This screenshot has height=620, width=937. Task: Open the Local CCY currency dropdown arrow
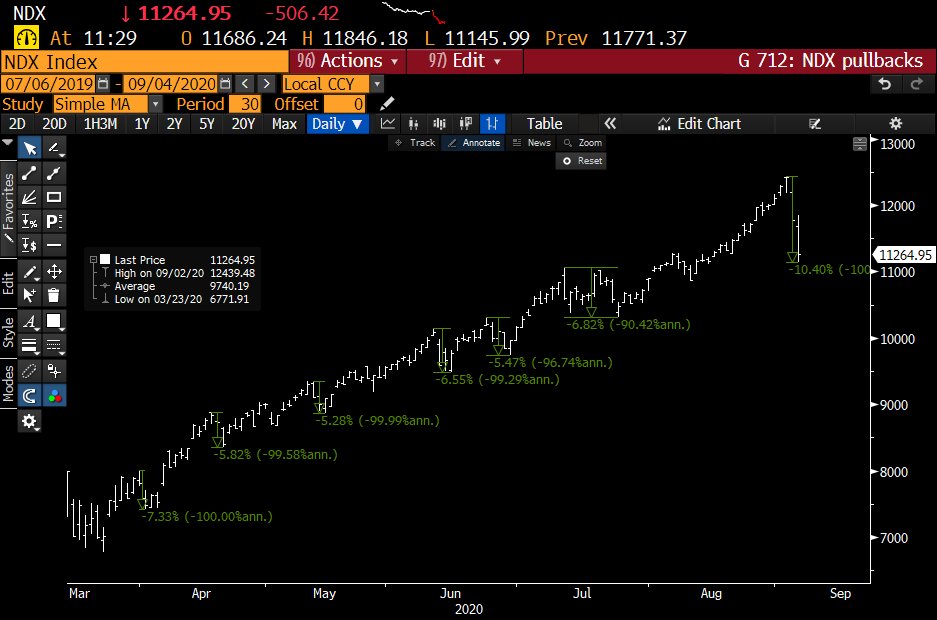point(377,84)
